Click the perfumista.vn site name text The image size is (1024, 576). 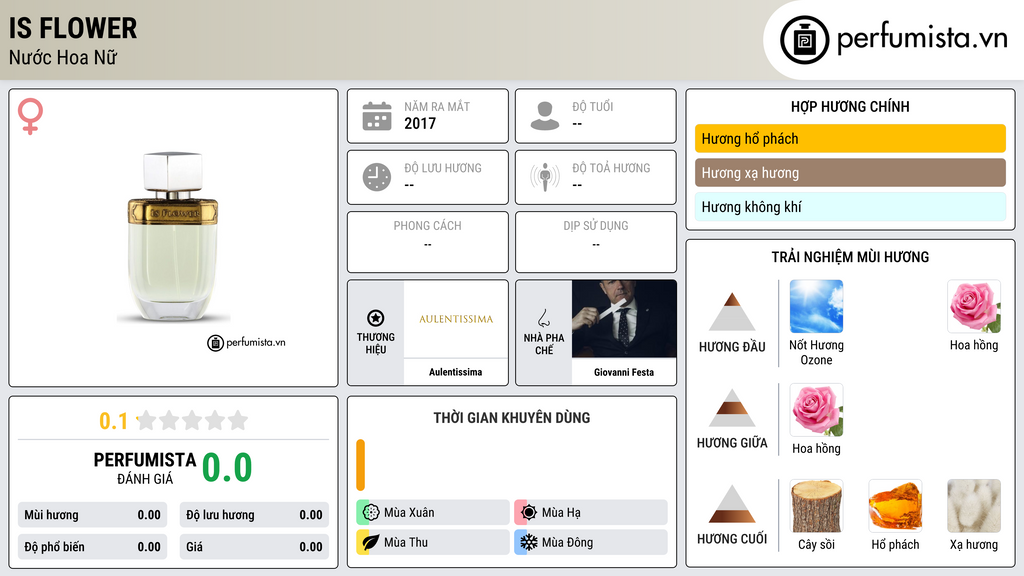coord(922,38)
